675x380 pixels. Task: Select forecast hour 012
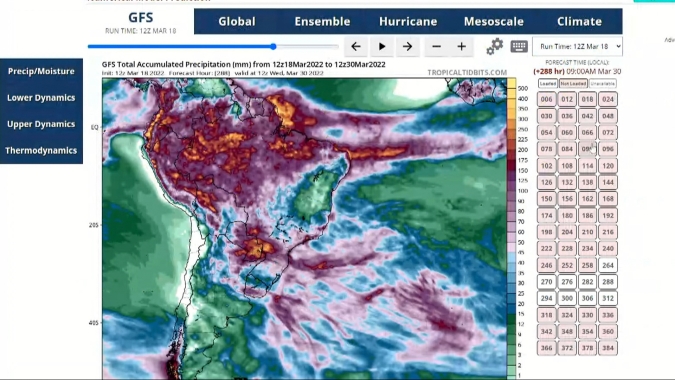click(x=567, y=99)
